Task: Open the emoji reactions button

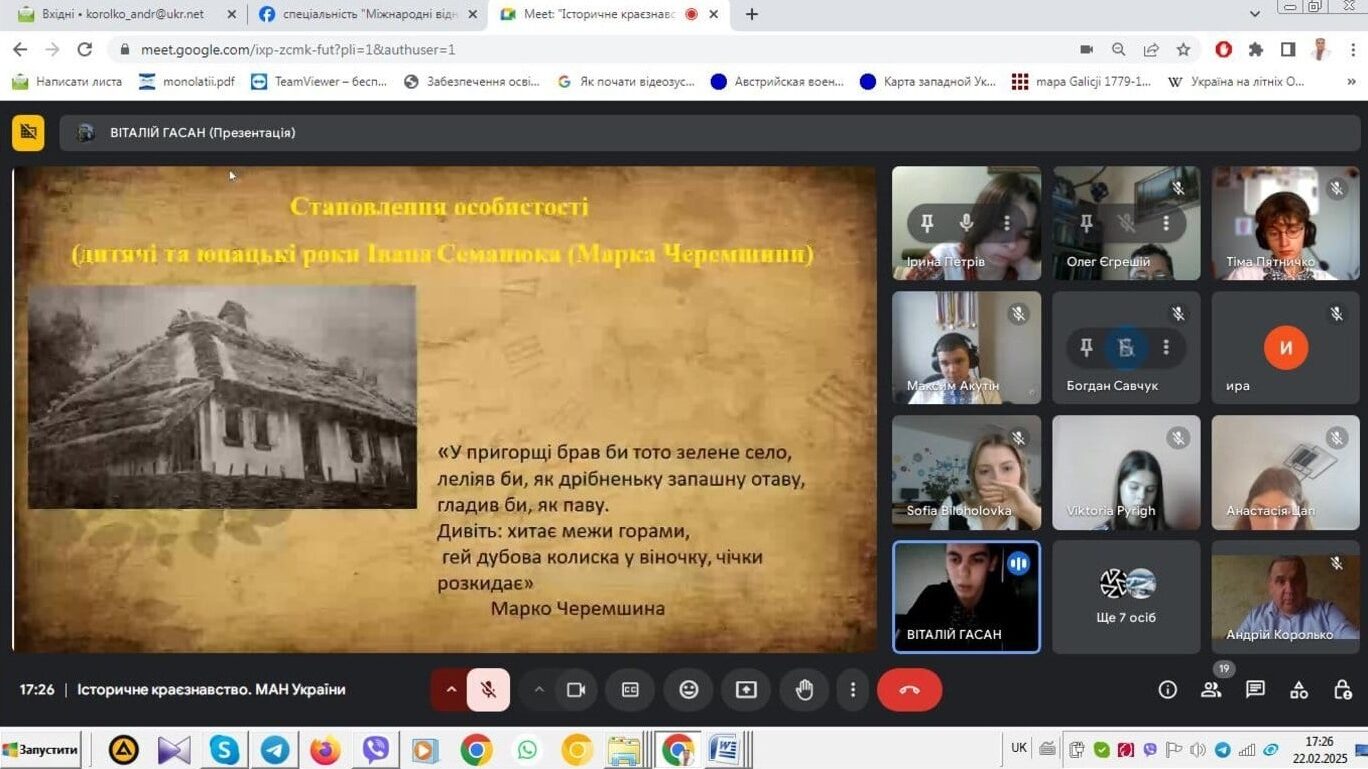Action: [688, 690]
